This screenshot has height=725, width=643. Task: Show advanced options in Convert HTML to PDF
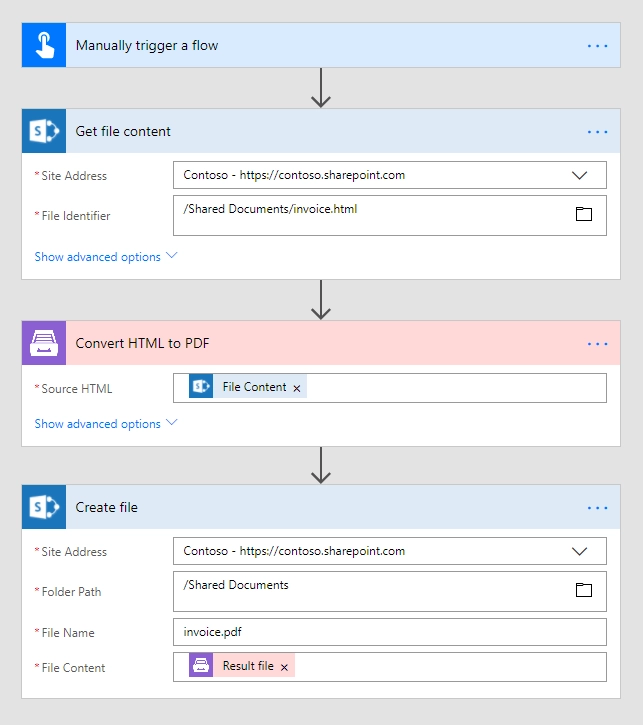point(106,424)
